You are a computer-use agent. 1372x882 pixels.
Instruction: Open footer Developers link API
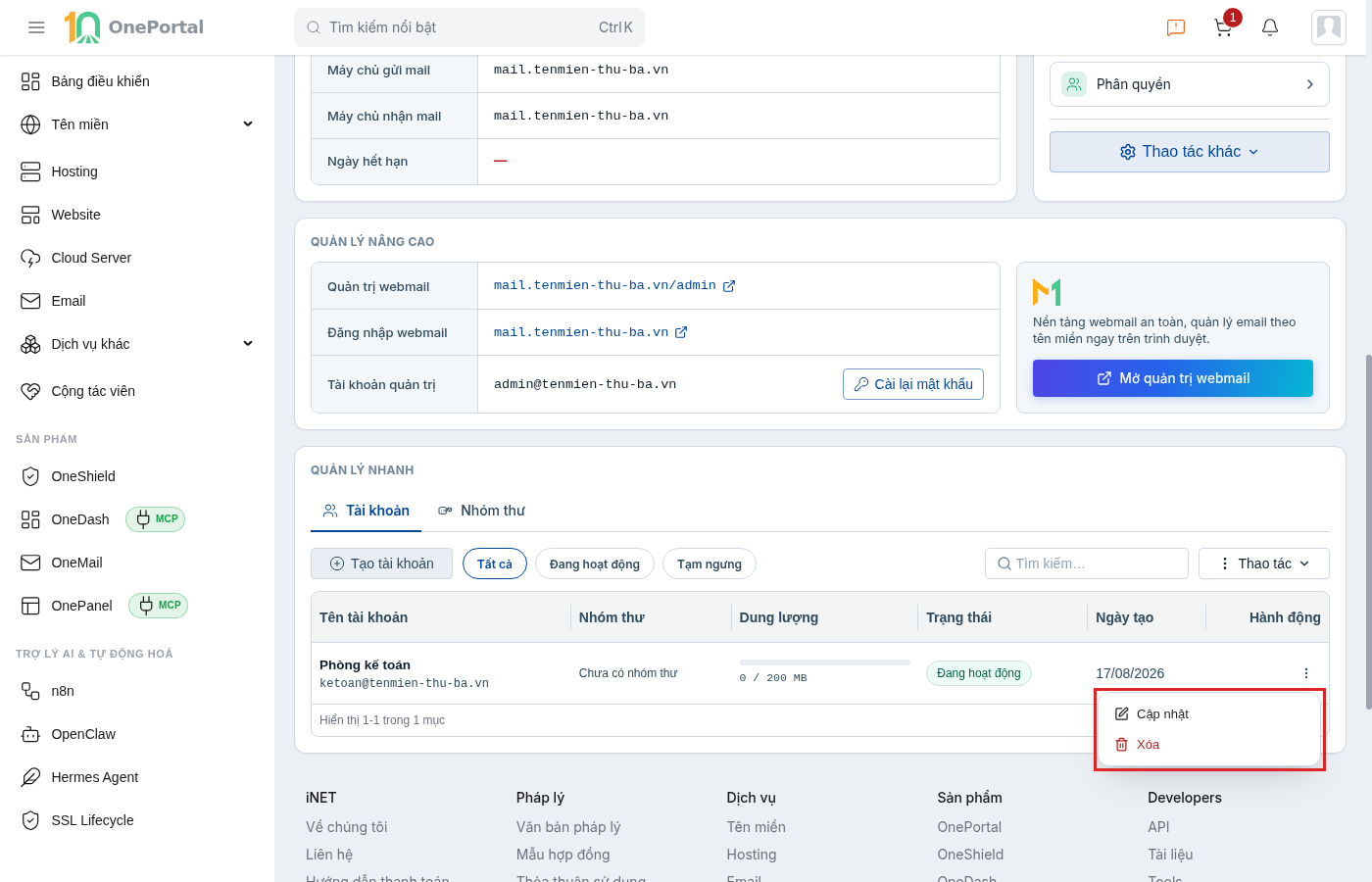[1159, 827]
